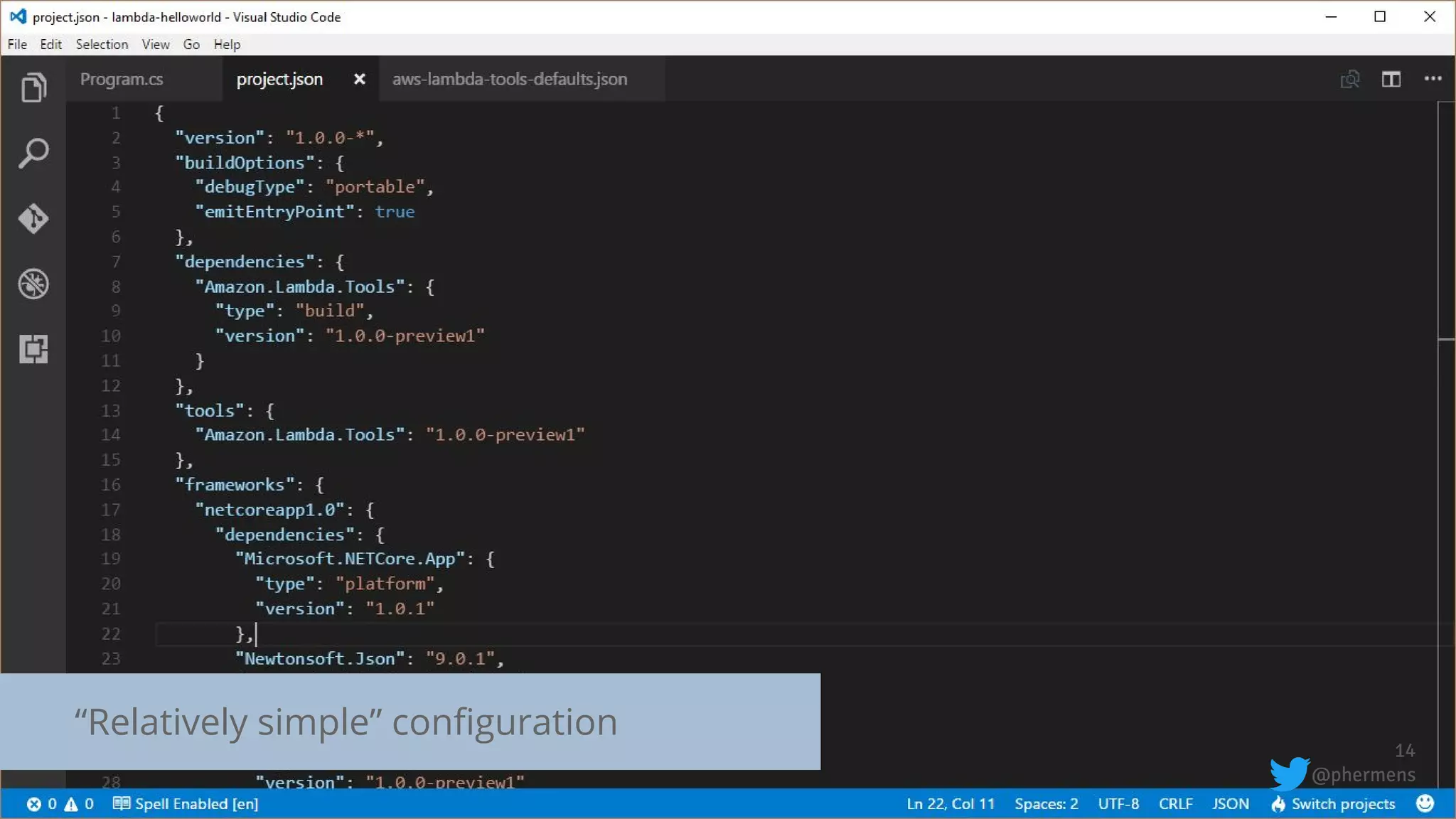The width and height of the screenshot is (1456, 819).
Task: Open the Source Control (Git) view
Action: click(33, 218)
